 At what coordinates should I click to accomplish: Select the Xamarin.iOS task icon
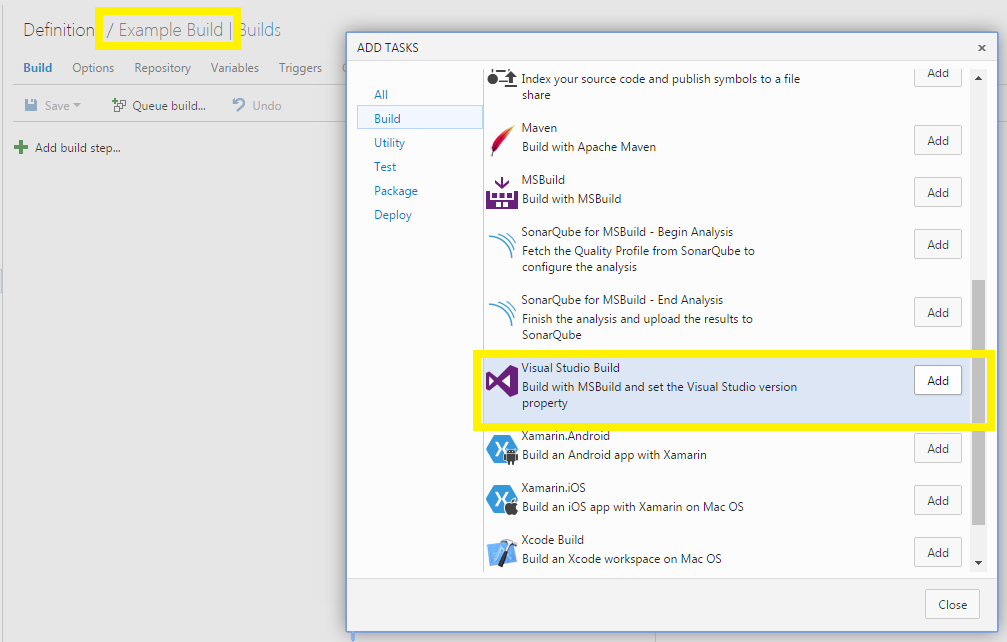tap(501, 500)
